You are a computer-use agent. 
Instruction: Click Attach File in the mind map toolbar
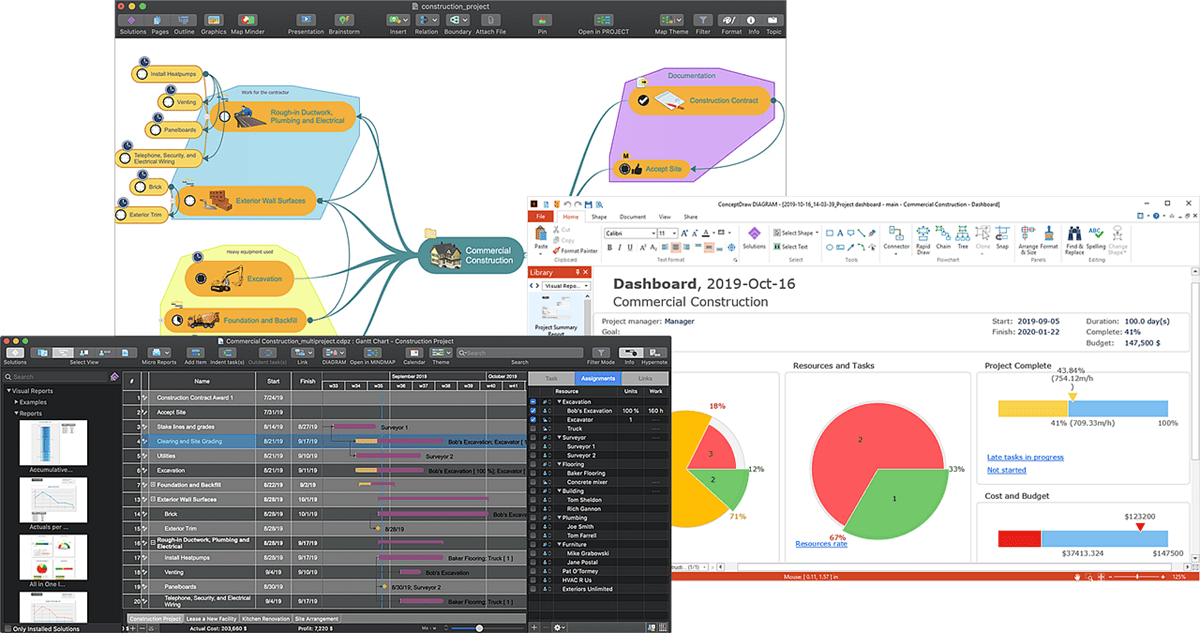pos(493,23)
